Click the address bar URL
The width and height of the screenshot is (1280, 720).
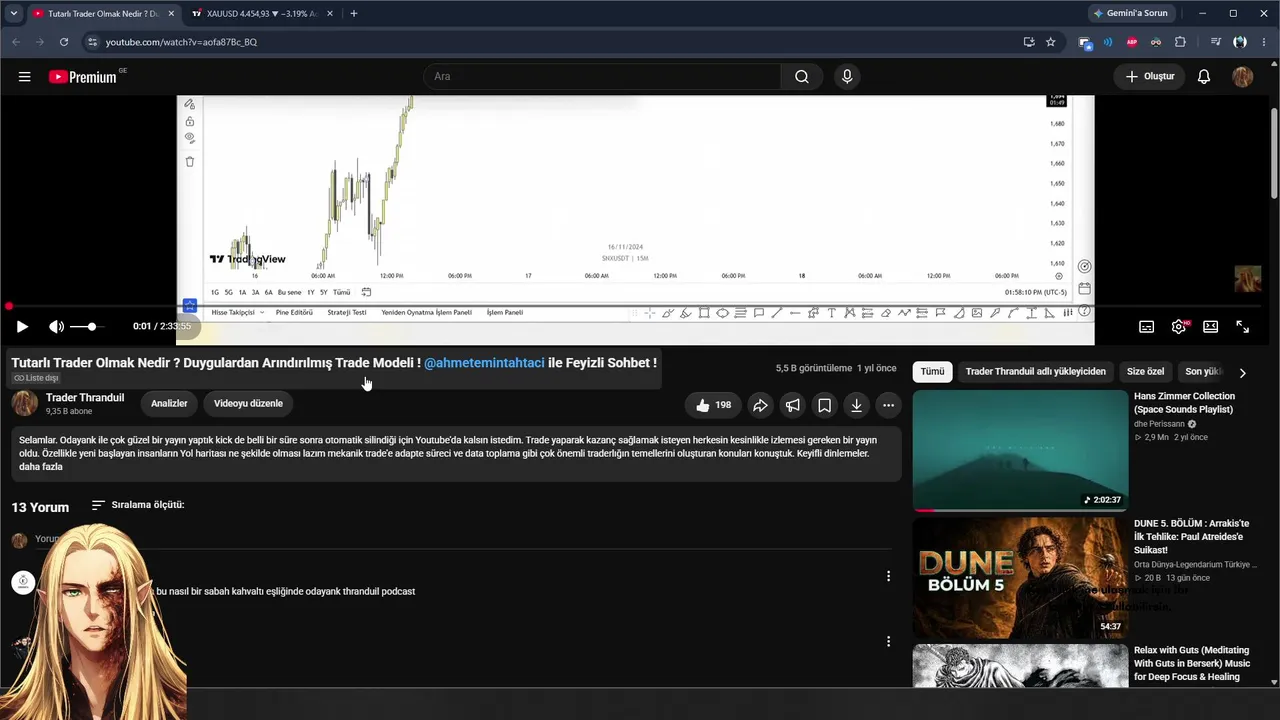tap(182, 42)
